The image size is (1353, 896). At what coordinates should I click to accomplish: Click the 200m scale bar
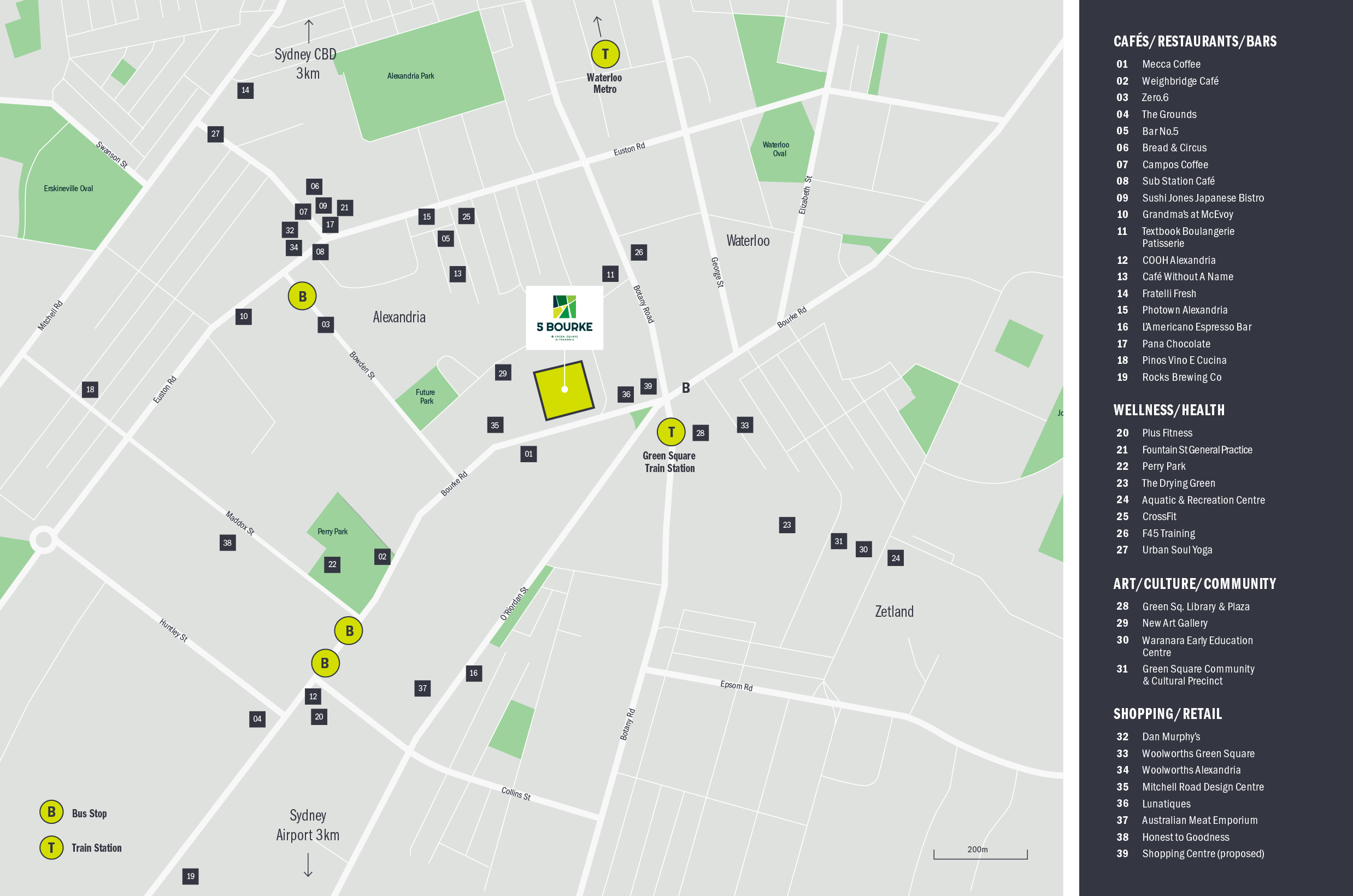coord(980,853)
